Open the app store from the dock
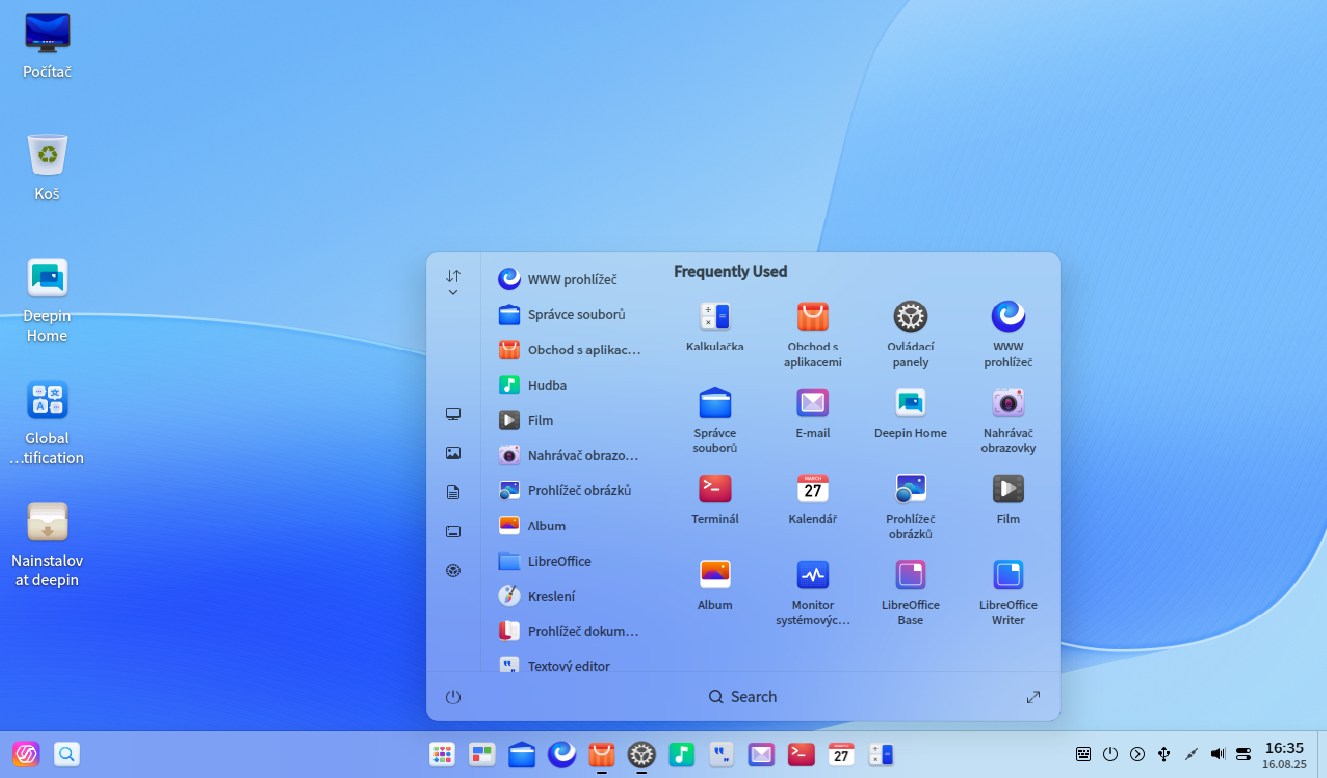 pos(601,755)
